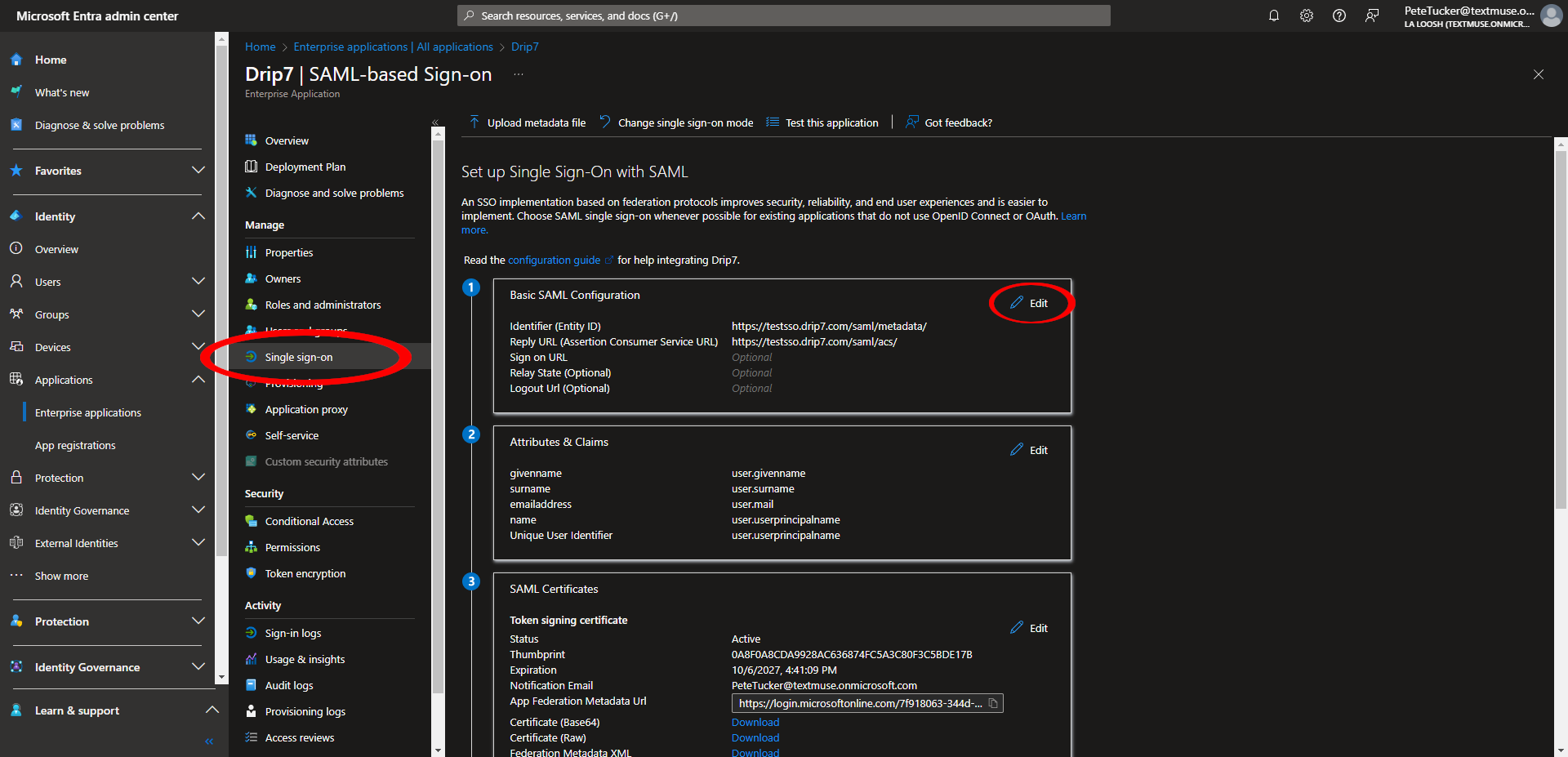
Task: Click the Owners people icon
Action: click(x=252, y=278)
